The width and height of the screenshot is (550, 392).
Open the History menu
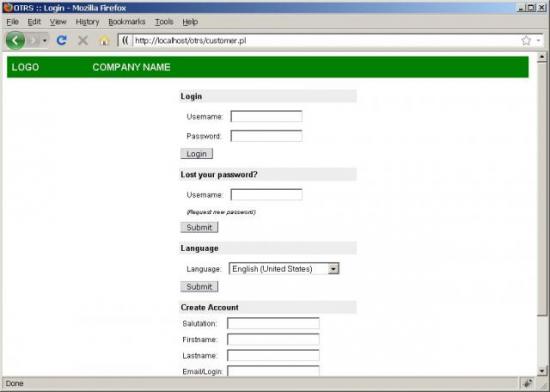pyautogui.click(x=87, y=22)
